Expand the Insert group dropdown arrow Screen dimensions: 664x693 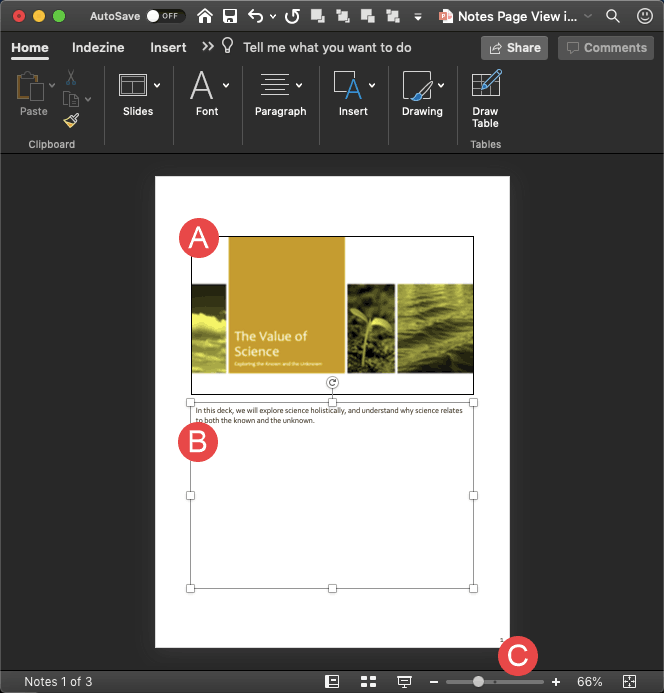click(372, 85)
